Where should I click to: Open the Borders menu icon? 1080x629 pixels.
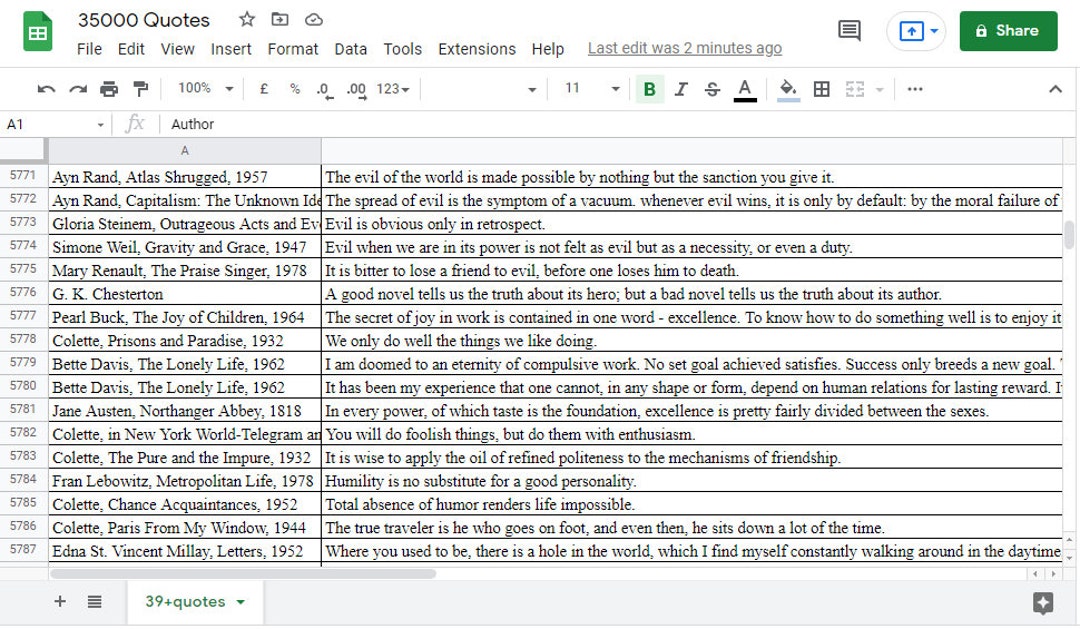coord(820,88)
